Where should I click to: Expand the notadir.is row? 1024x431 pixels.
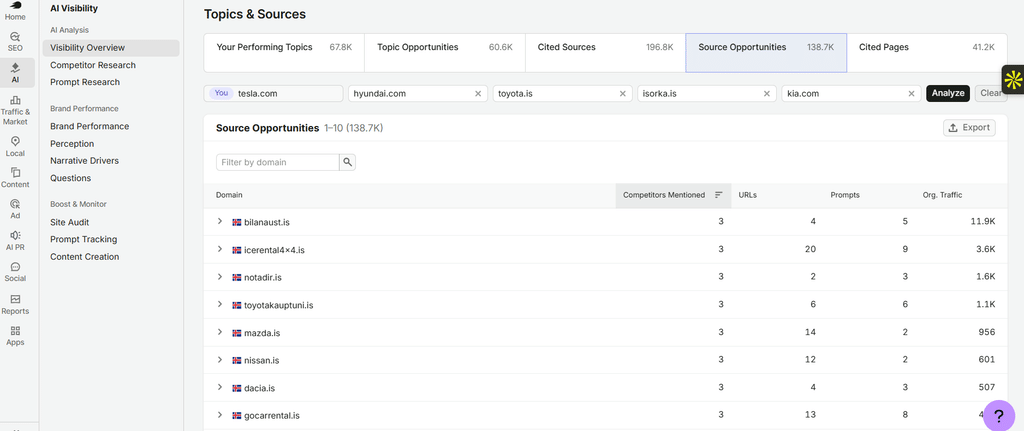[220, 277]
